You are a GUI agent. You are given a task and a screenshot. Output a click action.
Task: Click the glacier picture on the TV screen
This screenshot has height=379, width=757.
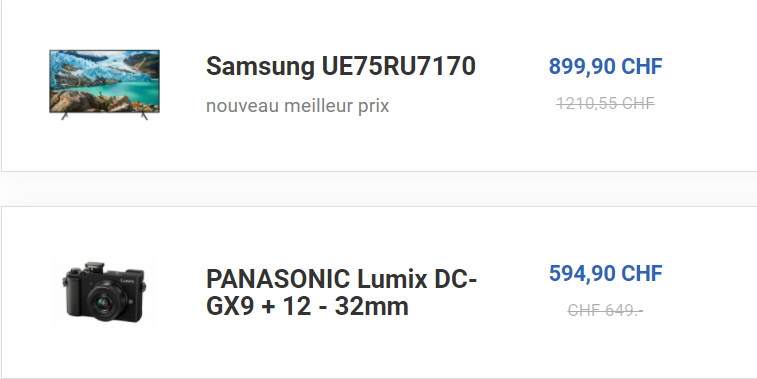click(104, 81)
